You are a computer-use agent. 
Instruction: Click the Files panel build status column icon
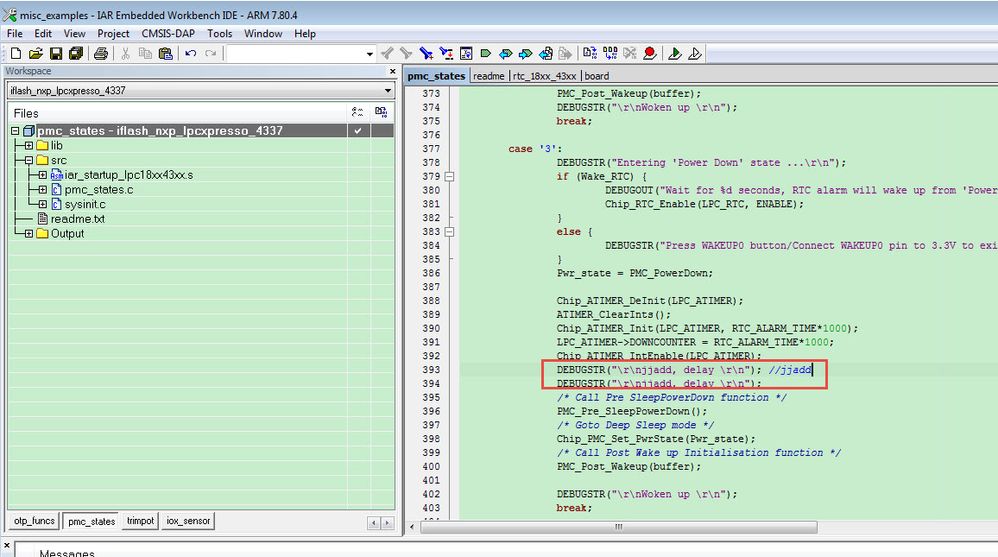tap(381, 113)
